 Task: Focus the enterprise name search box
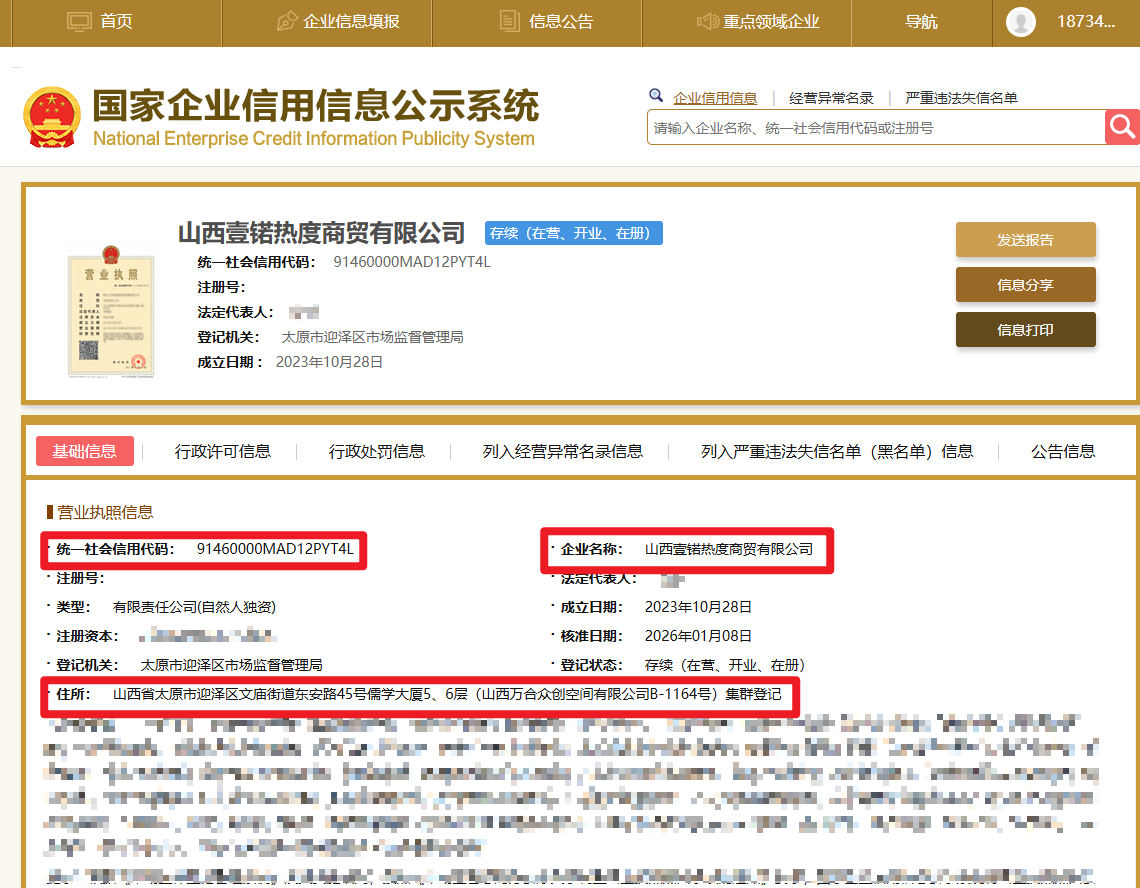876,128
